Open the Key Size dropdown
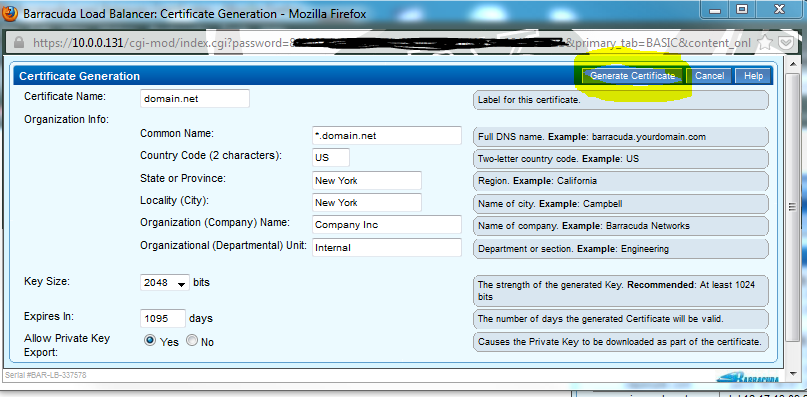Viewport: 807px width, 397px height. pyautogui.click(x=165, y=283)
